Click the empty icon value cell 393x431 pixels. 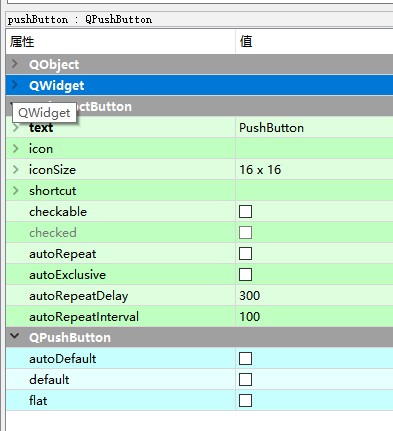pos(314,149)
